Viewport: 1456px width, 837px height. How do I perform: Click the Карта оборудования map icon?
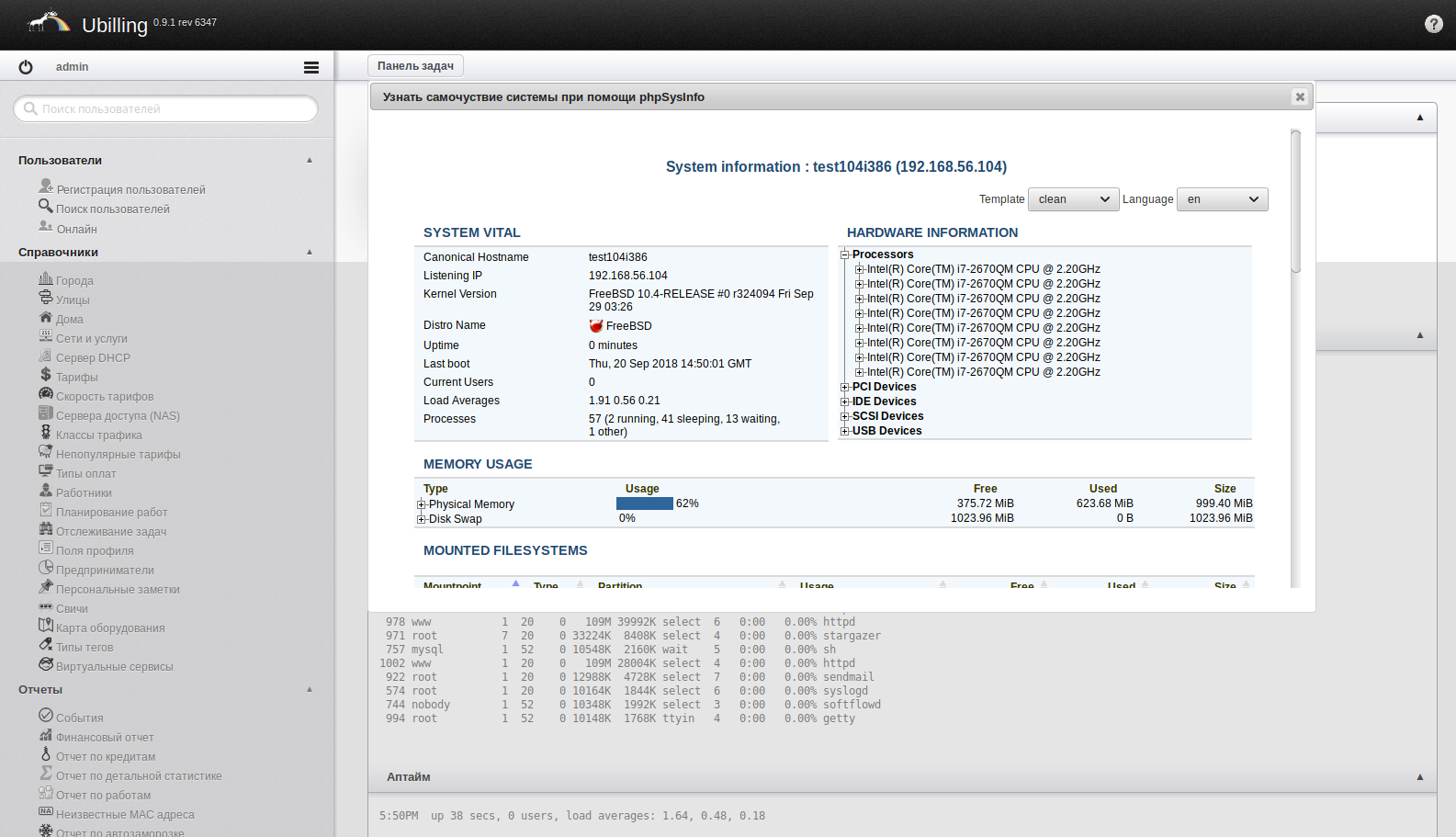click(46, 625)
